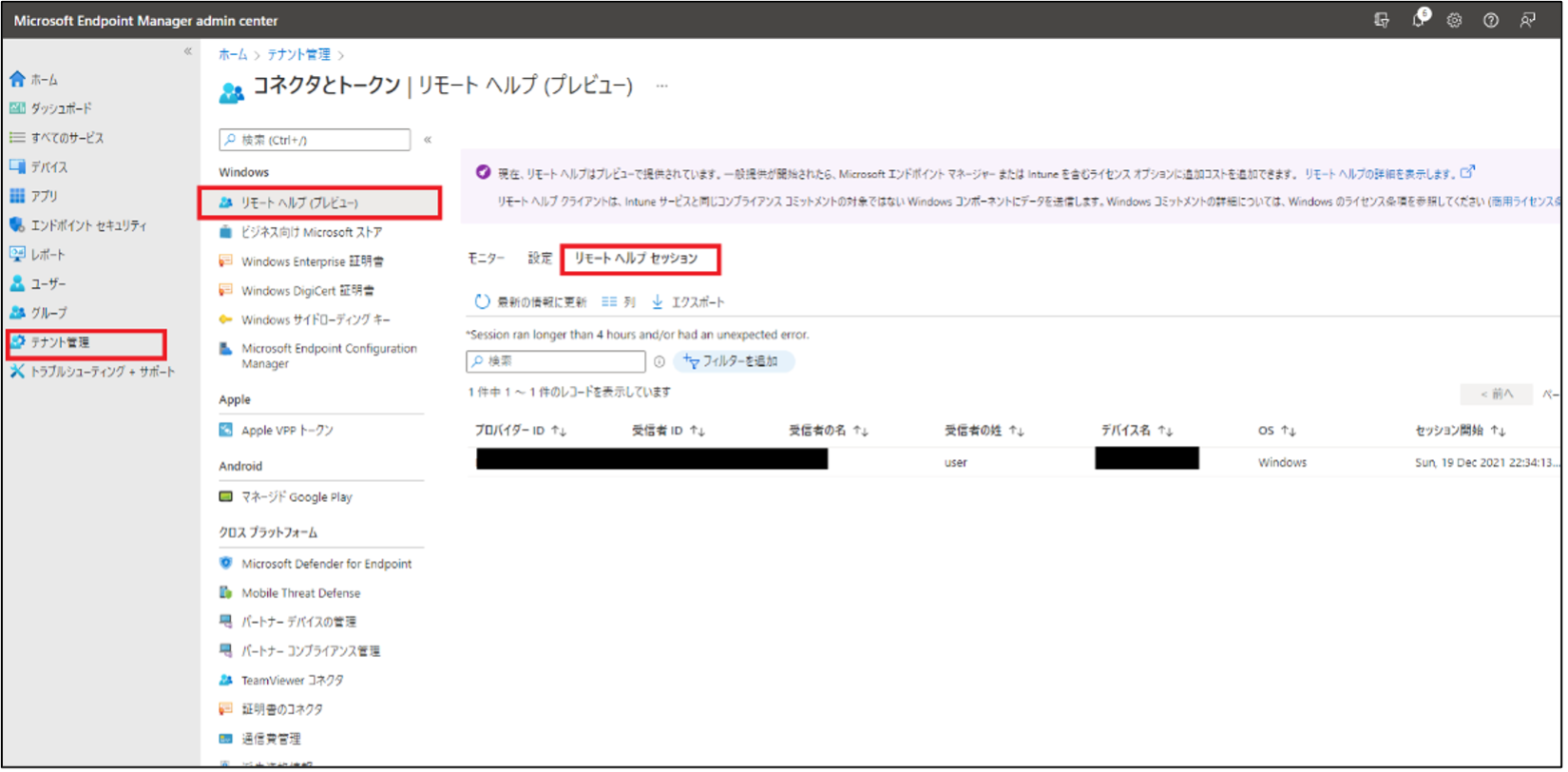
Task: Open ホーム in left navigation
Action: 44,80
